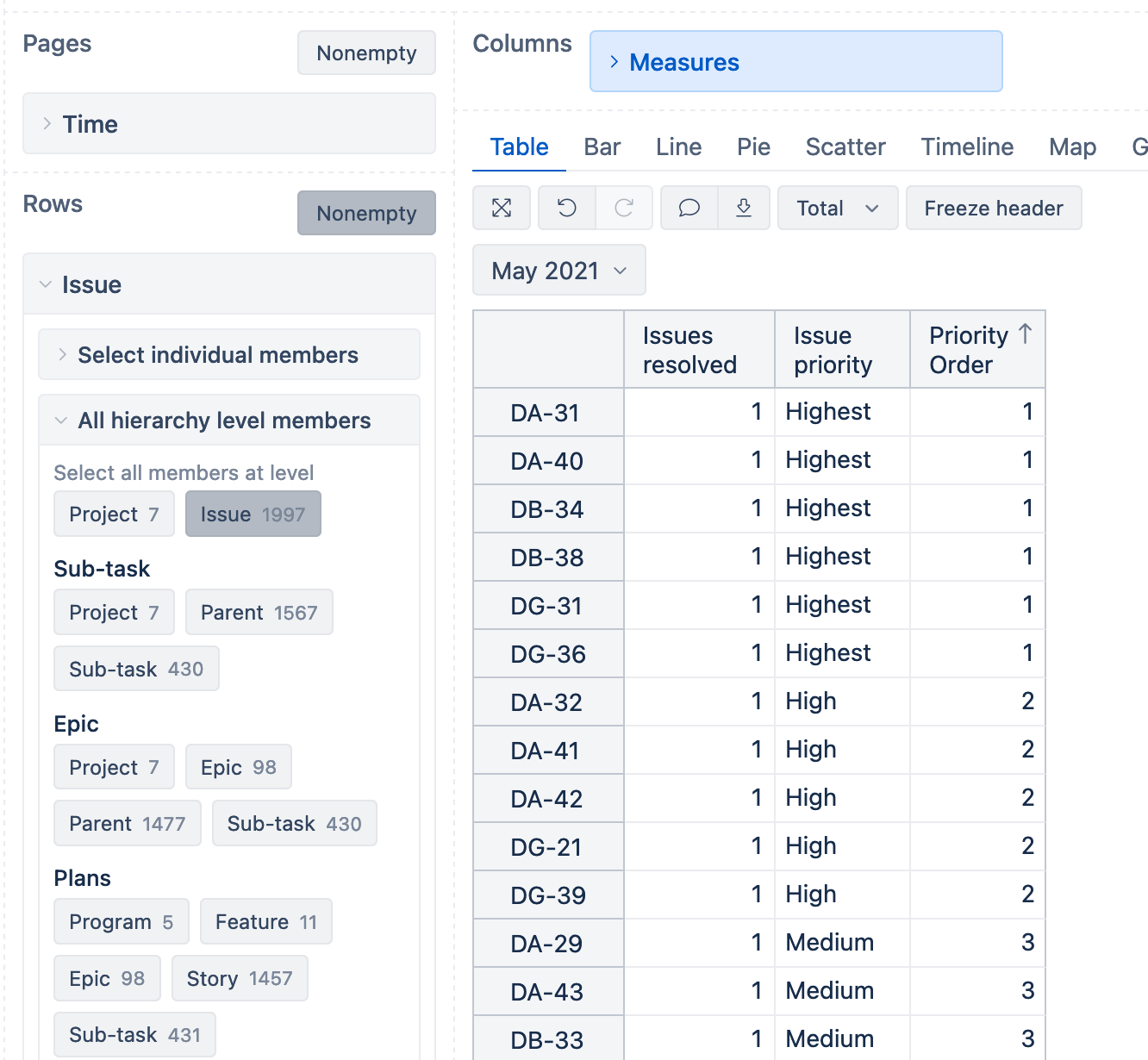Click the DA-31 row header cell
The image size is (1148, 1060).
(547, 413)
